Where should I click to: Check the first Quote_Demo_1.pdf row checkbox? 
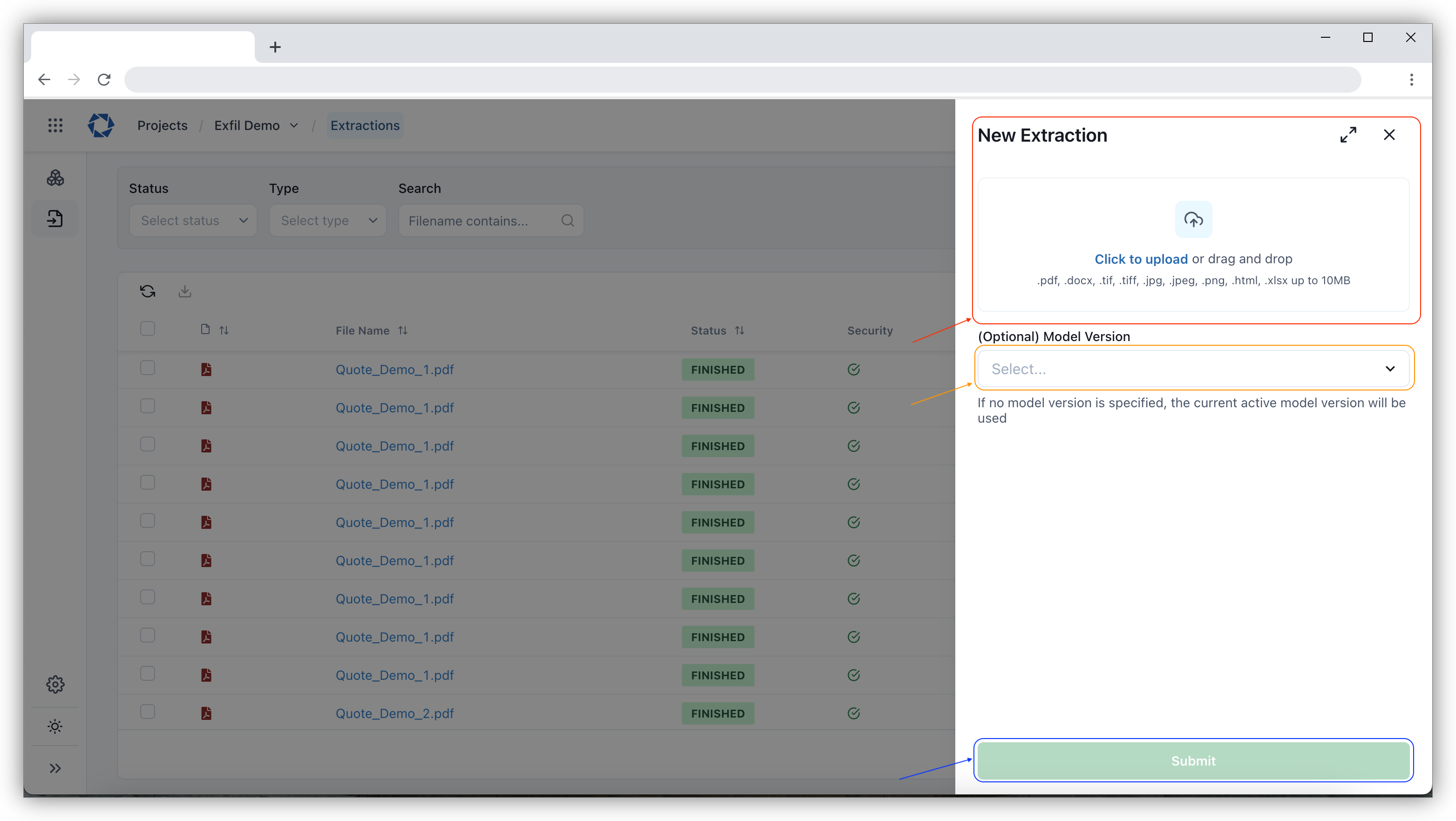click(148, 368)
